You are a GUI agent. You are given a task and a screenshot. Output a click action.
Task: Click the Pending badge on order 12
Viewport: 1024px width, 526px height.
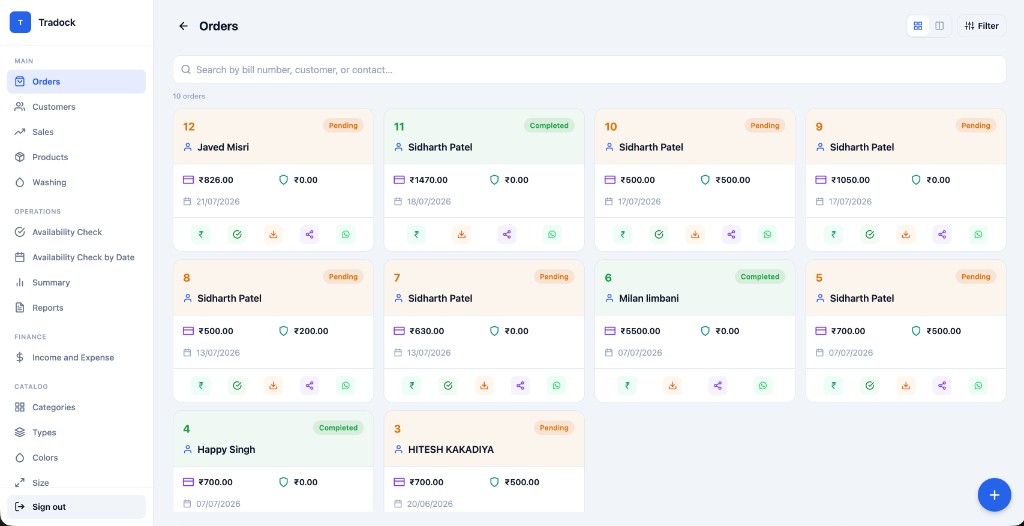343,125
